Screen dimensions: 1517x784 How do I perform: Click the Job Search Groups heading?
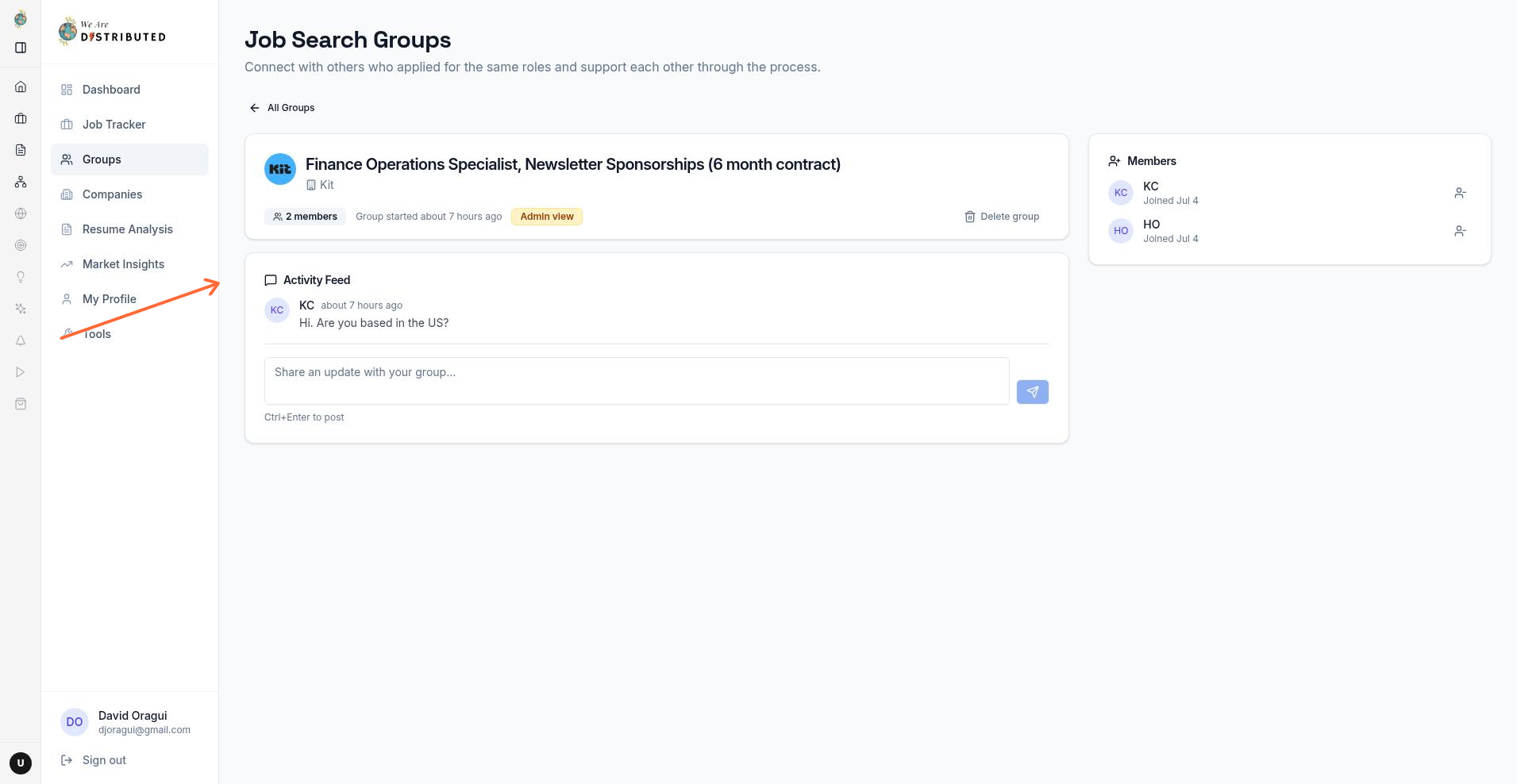(x=348, y=40)
